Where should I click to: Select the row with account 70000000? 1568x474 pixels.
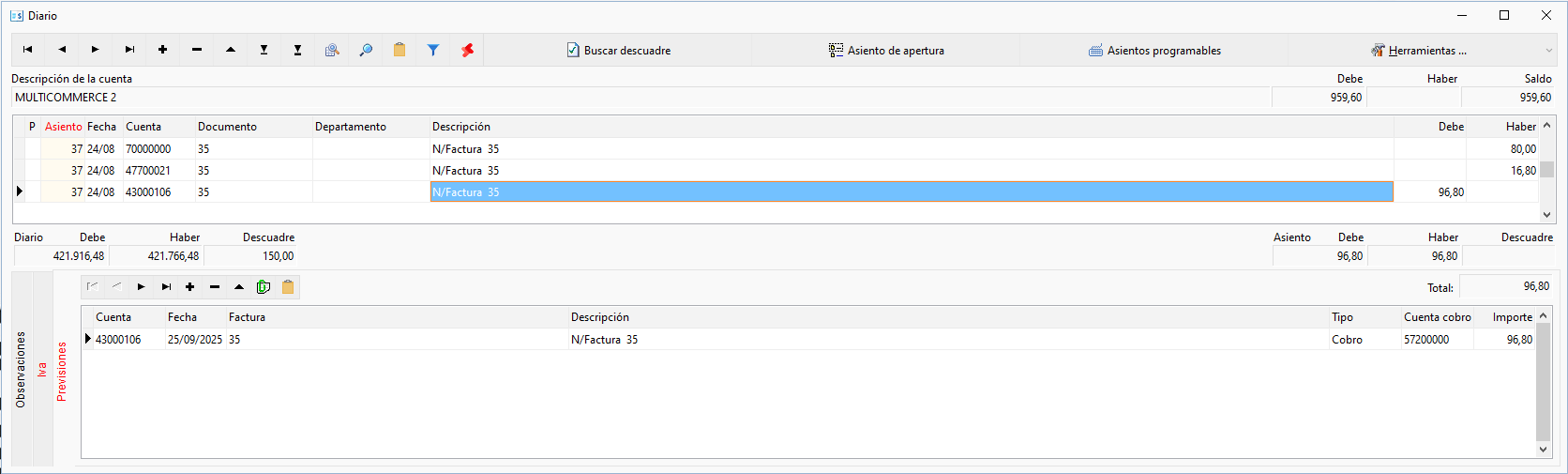[776, 149]
